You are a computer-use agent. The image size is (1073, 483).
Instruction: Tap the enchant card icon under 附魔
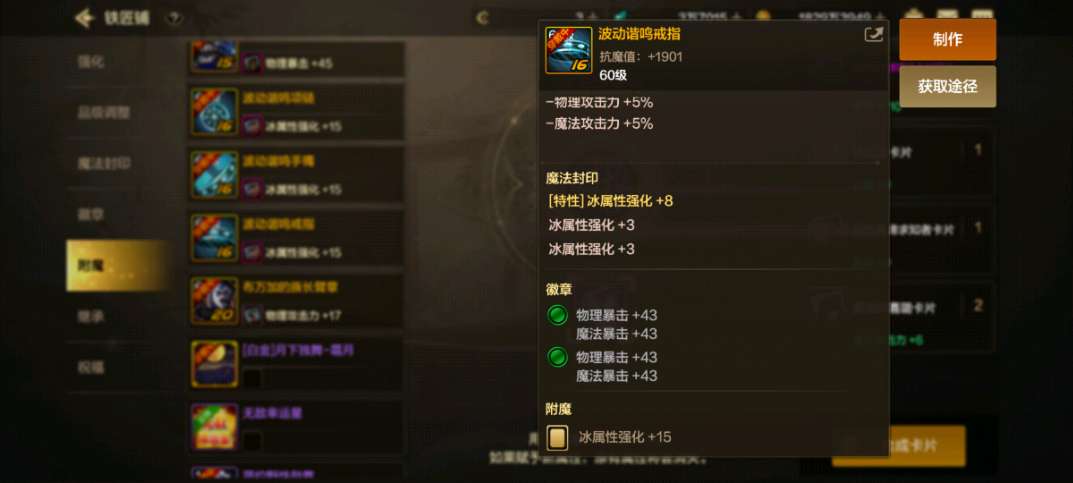558,437
